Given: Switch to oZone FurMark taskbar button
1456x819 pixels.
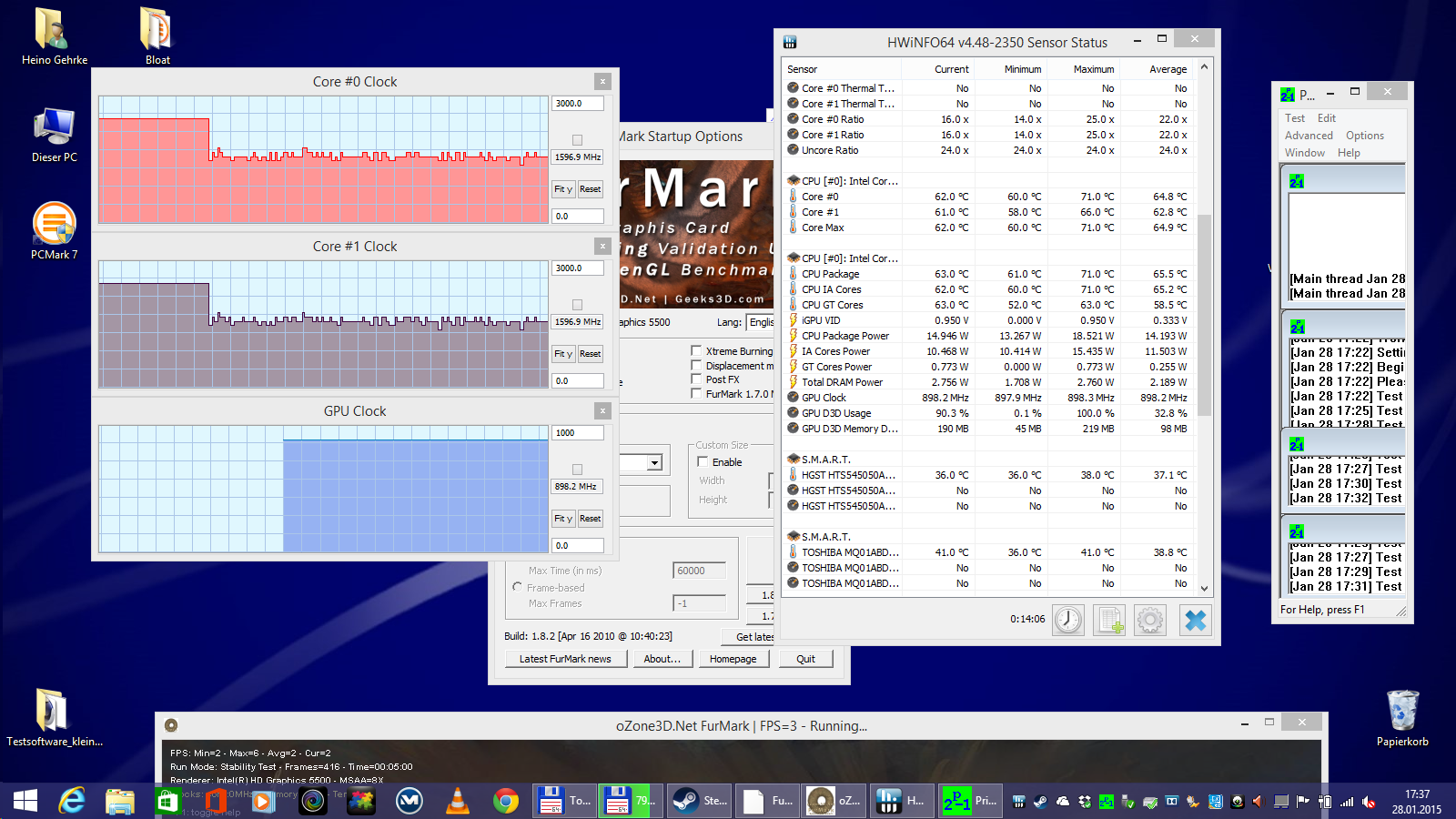Looking at the screenshot, I should [834, 801].
